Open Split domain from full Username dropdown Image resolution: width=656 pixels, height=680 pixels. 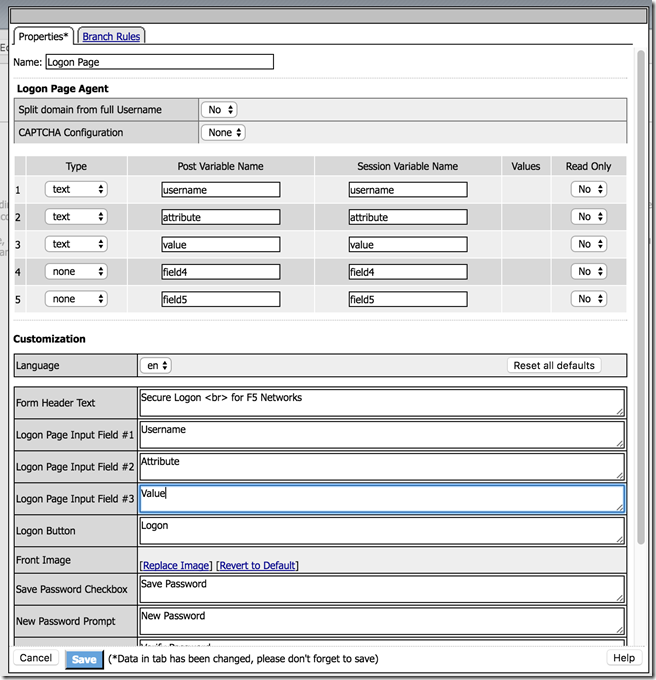219,109
